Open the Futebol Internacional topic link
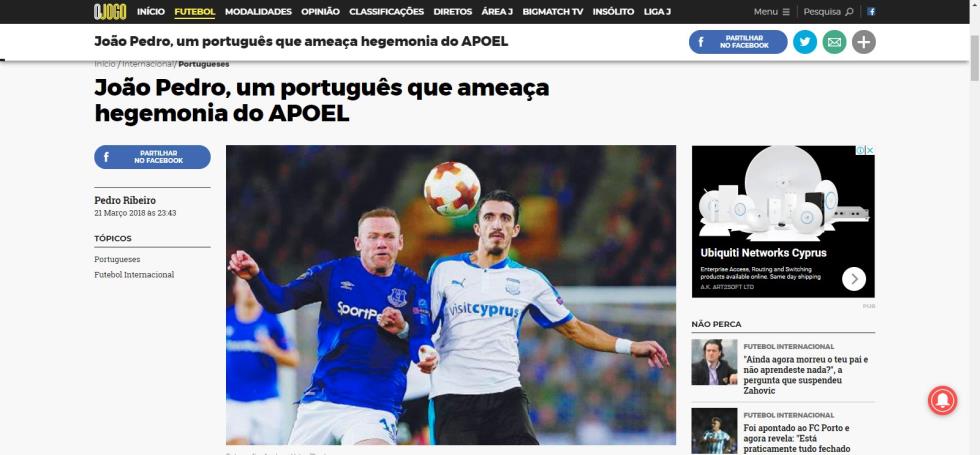980x455 pixels. [x=134, y=274]
